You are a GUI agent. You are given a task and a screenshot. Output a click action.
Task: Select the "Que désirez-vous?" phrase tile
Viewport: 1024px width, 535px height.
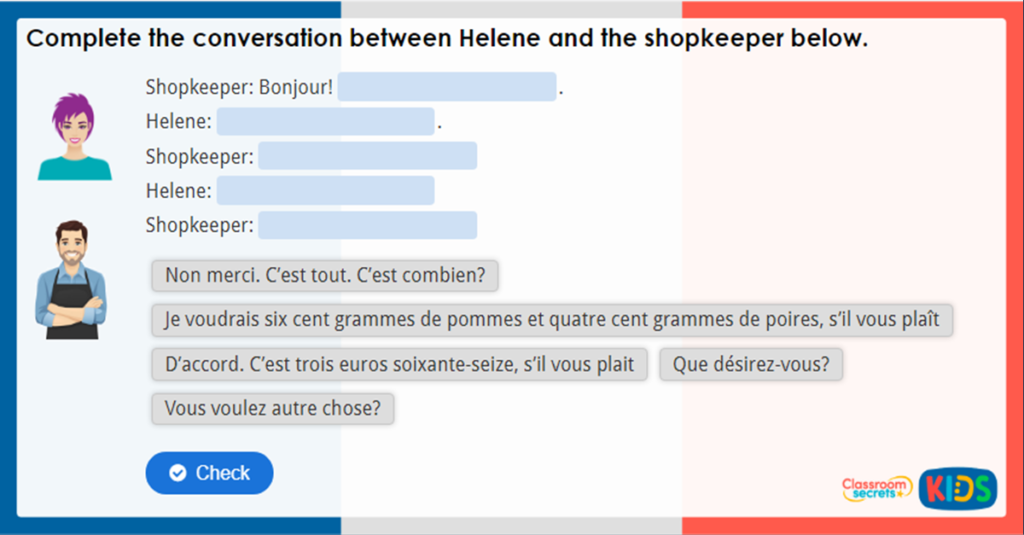point(751,364)
